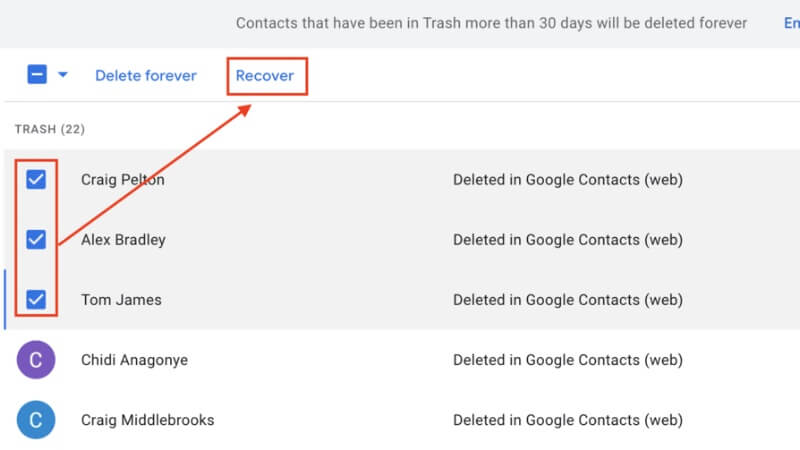Image resolution: width=800 pixels, height=450 pixels.
Task: Click the Recover button
Action: [265, 76]
